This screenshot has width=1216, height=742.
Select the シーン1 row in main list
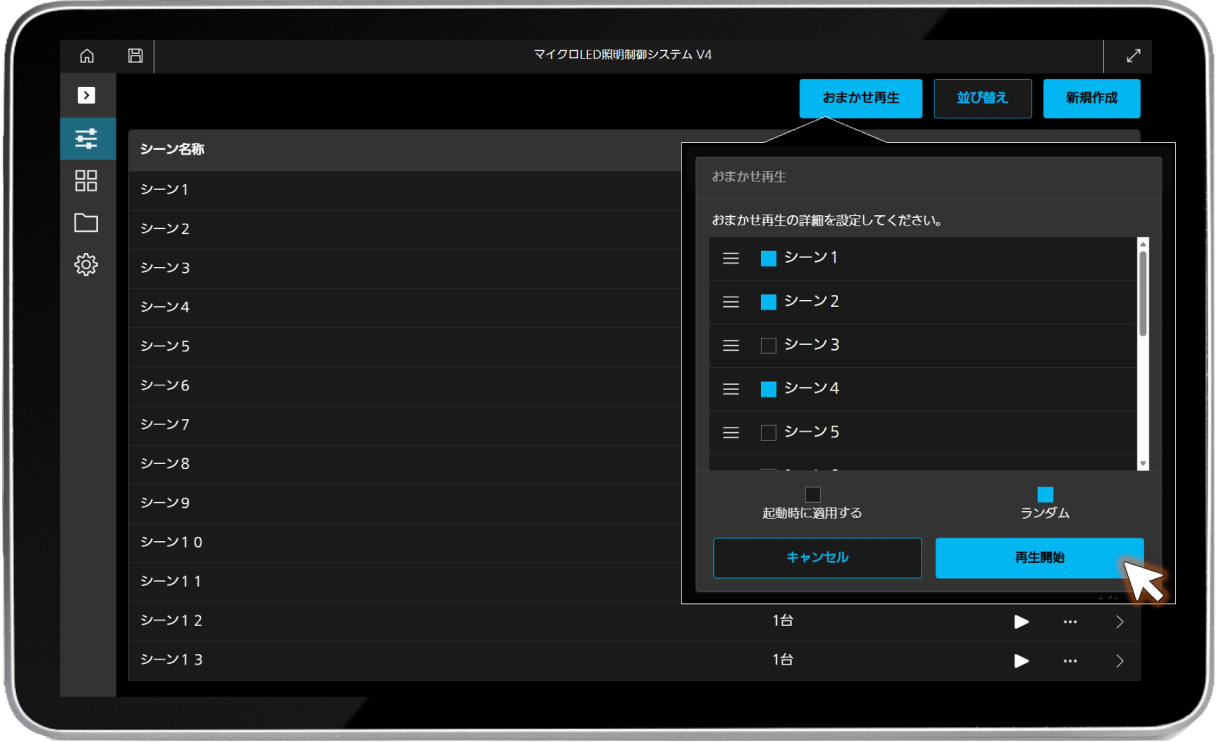point(405,190)
